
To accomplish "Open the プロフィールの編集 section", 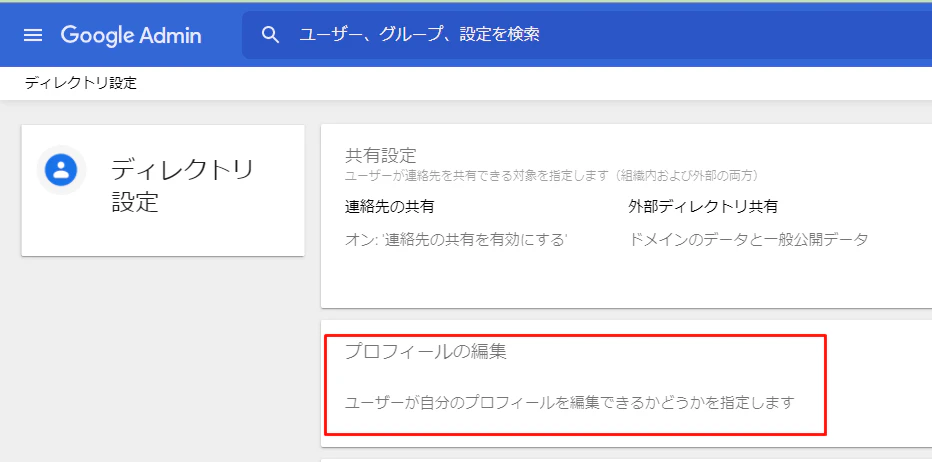I will click(x=426, y=351).
